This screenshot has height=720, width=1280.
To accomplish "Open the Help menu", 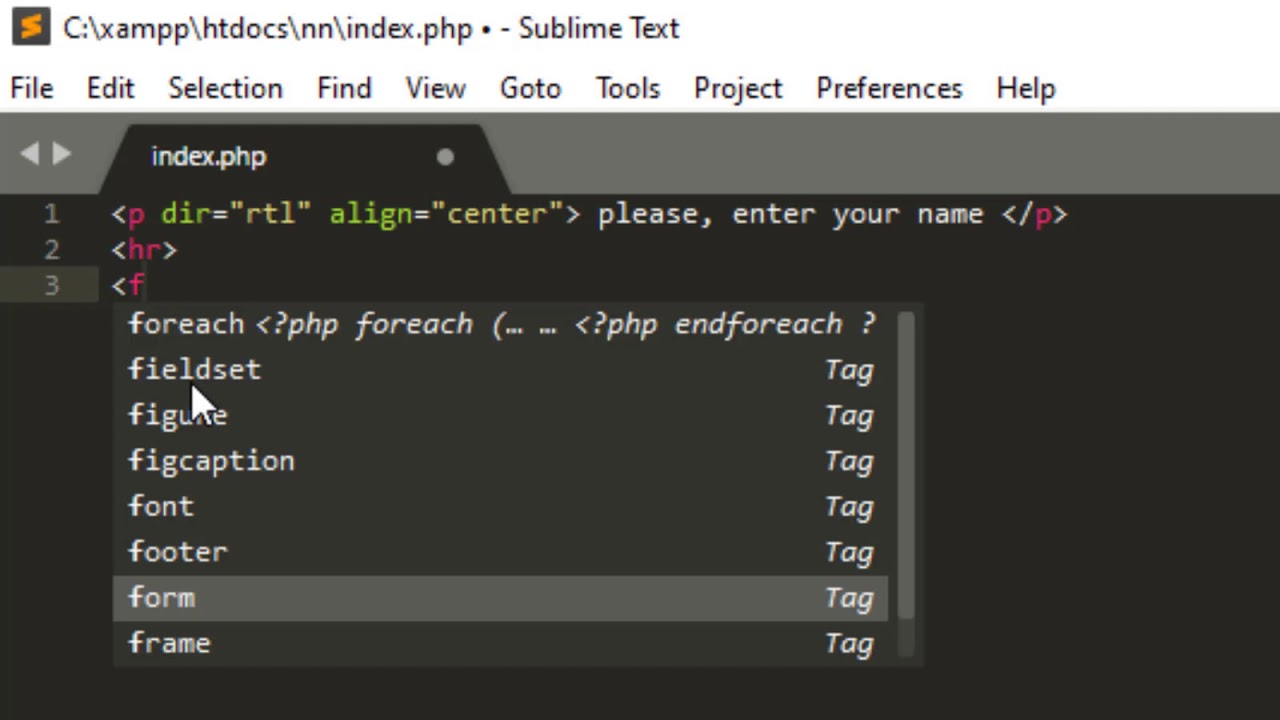I will click(1026, 88).
